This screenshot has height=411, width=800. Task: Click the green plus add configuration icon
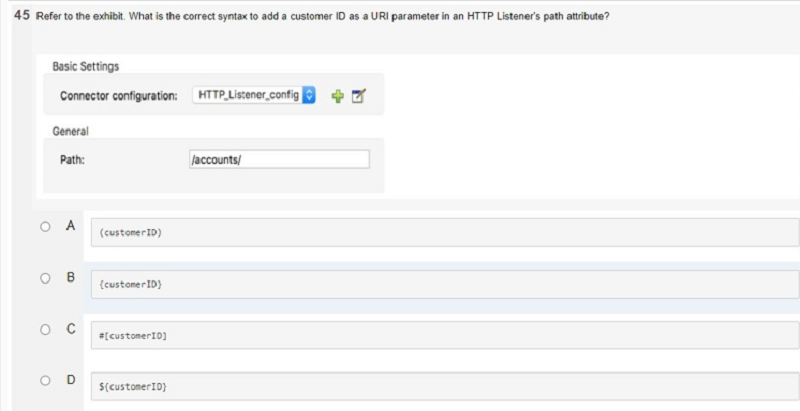tap(337, 96)
